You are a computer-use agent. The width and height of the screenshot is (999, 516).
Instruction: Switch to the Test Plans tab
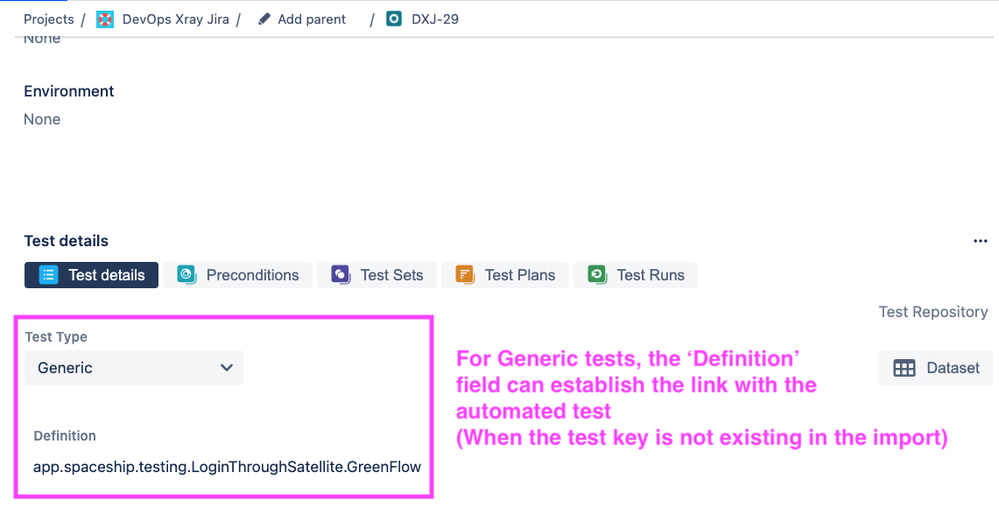pyautogui.click(x=505, y=275)
